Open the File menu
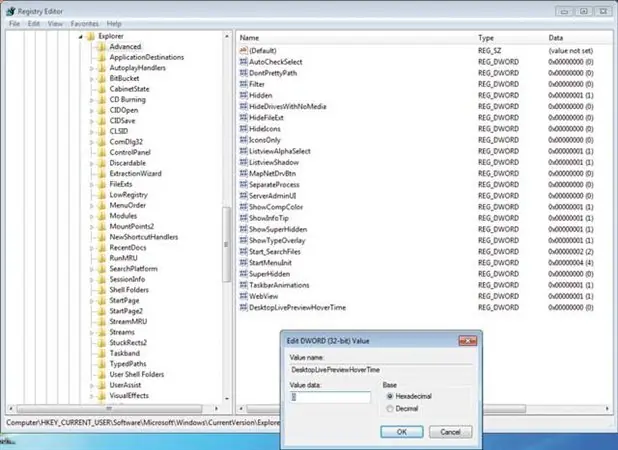This screenshot has height=450, width=618. pos(15,24)
